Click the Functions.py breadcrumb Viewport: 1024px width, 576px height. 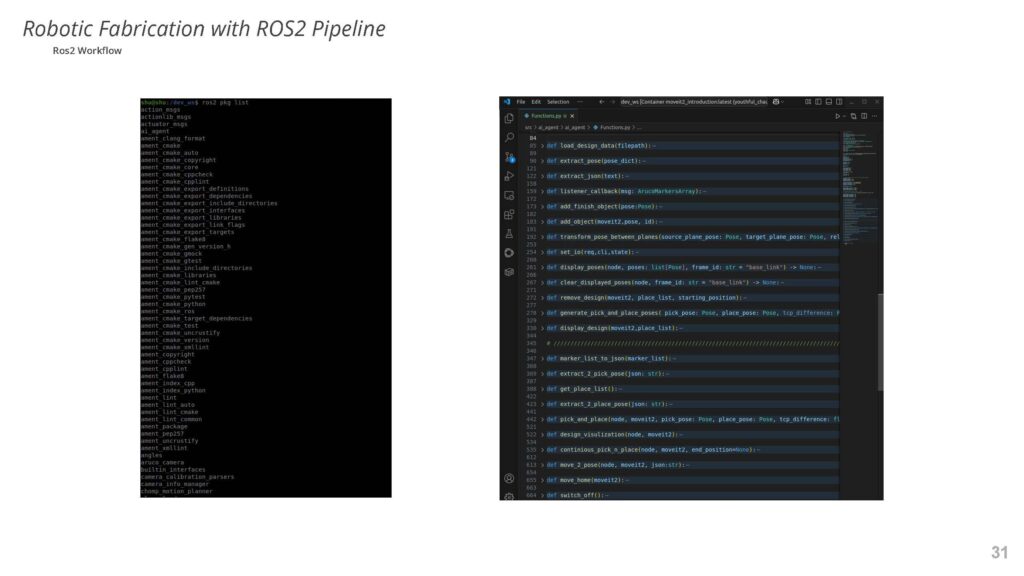[615, 127]
